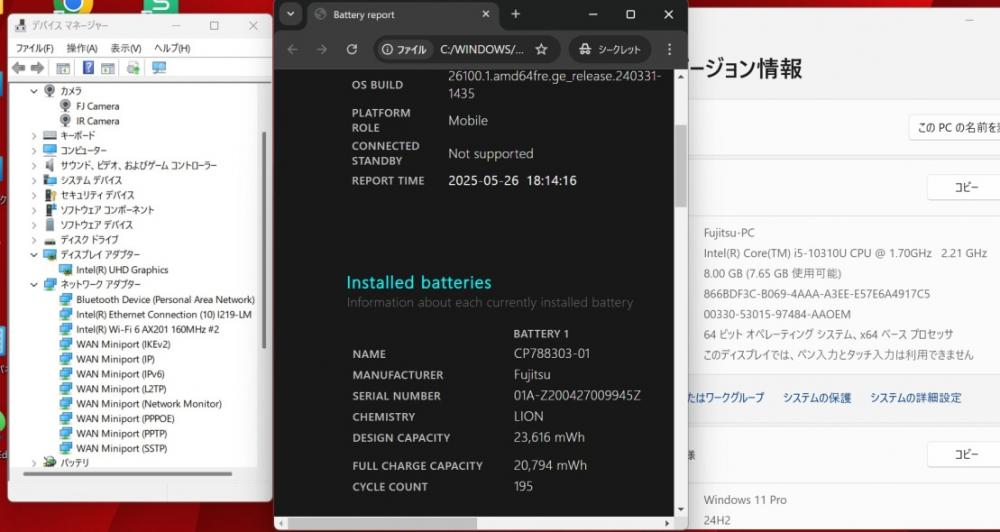Click the scan for hardware changes monitor icon
1000x532 pixels.
tap(159, 68)
